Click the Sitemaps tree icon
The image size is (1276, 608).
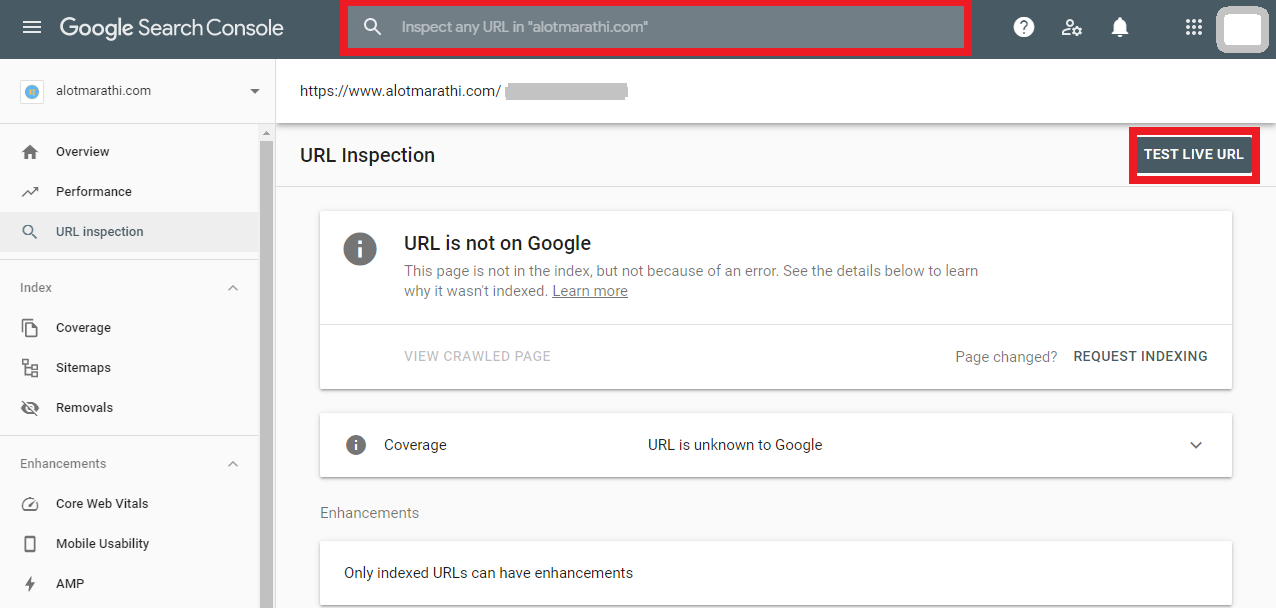(x=30, y=368)
